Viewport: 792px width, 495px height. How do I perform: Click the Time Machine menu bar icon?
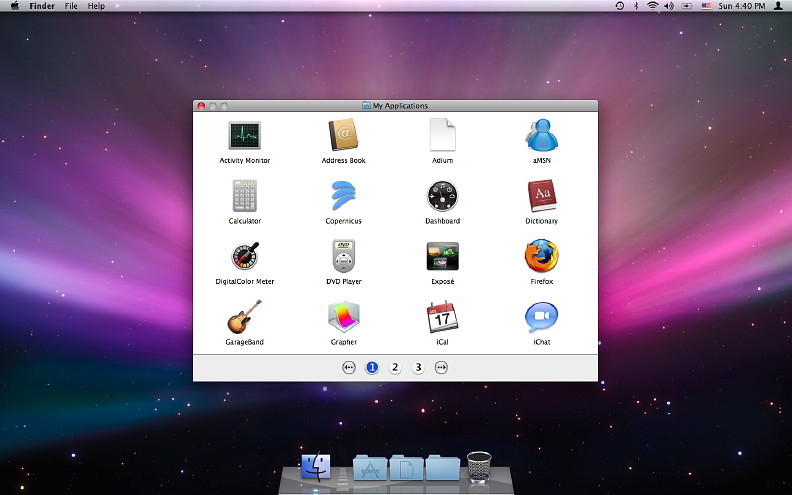(x=620, y=6)
